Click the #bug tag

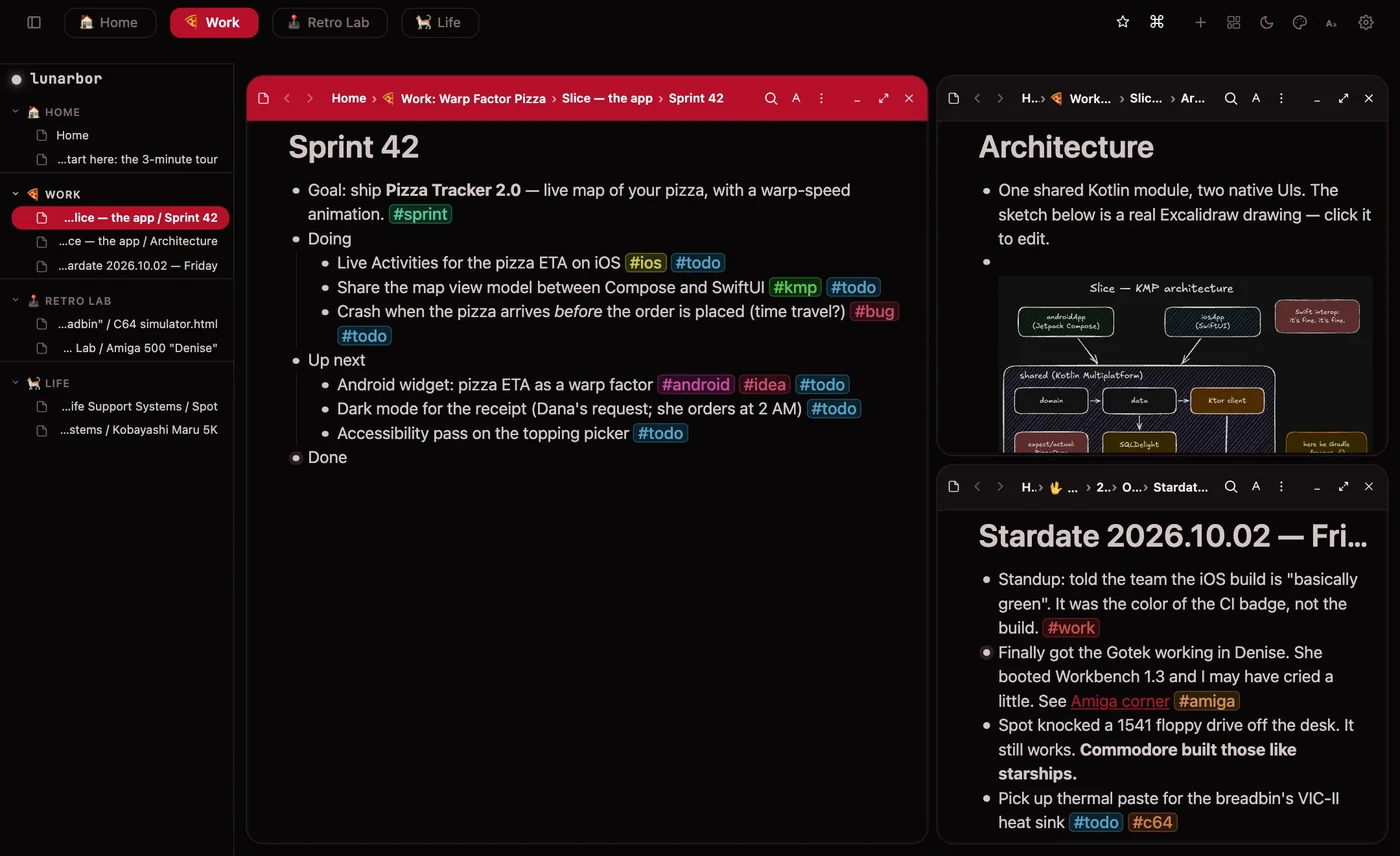click(x=874, y=311)
